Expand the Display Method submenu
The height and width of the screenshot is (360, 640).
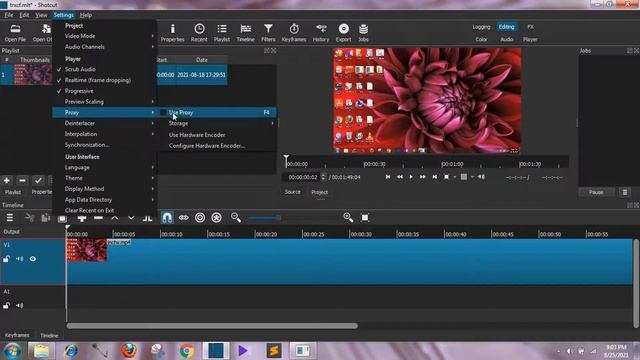coord(104,189)
